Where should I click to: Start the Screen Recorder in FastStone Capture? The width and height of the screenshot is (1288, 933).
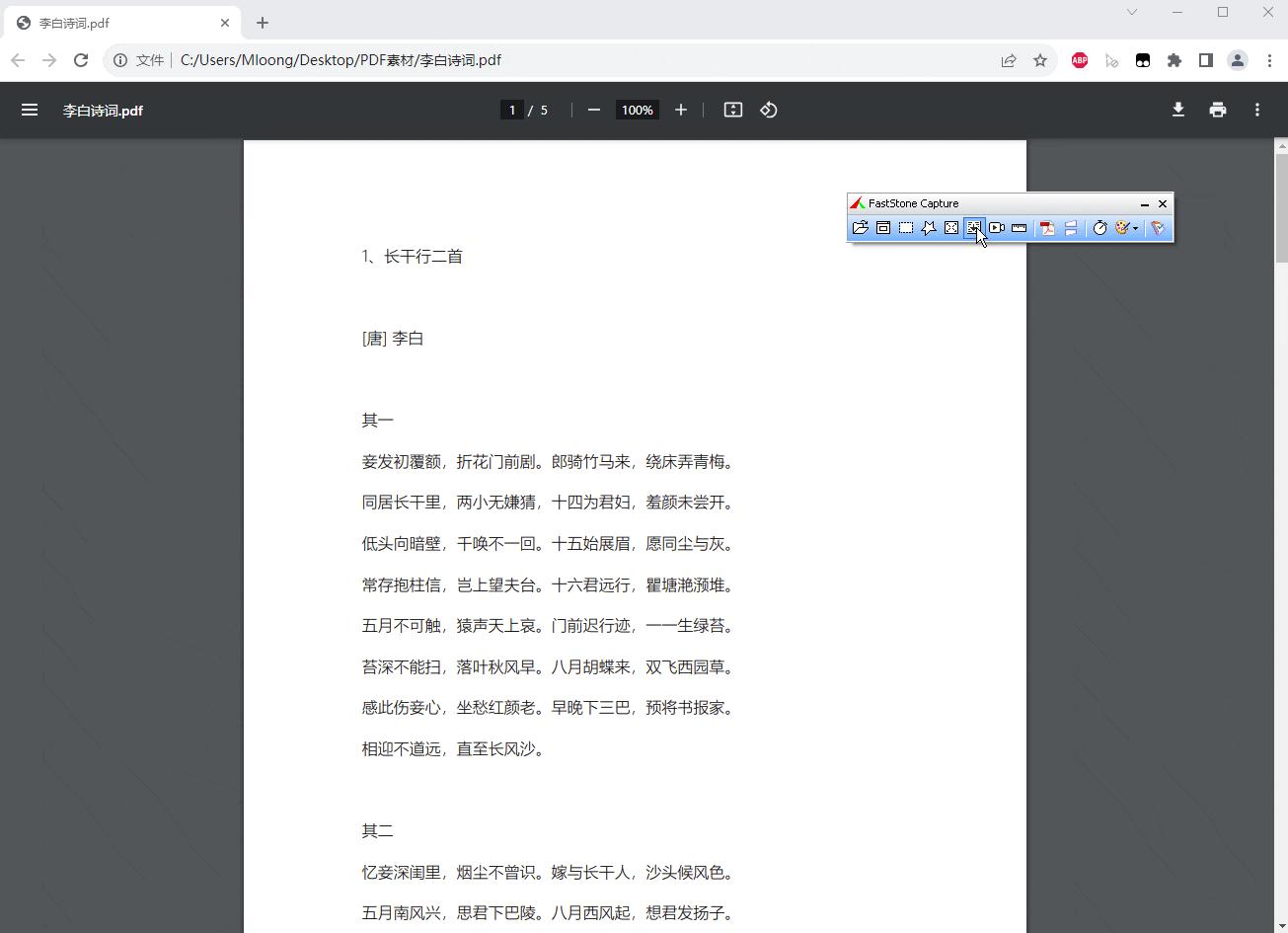[x=996, y=228]
